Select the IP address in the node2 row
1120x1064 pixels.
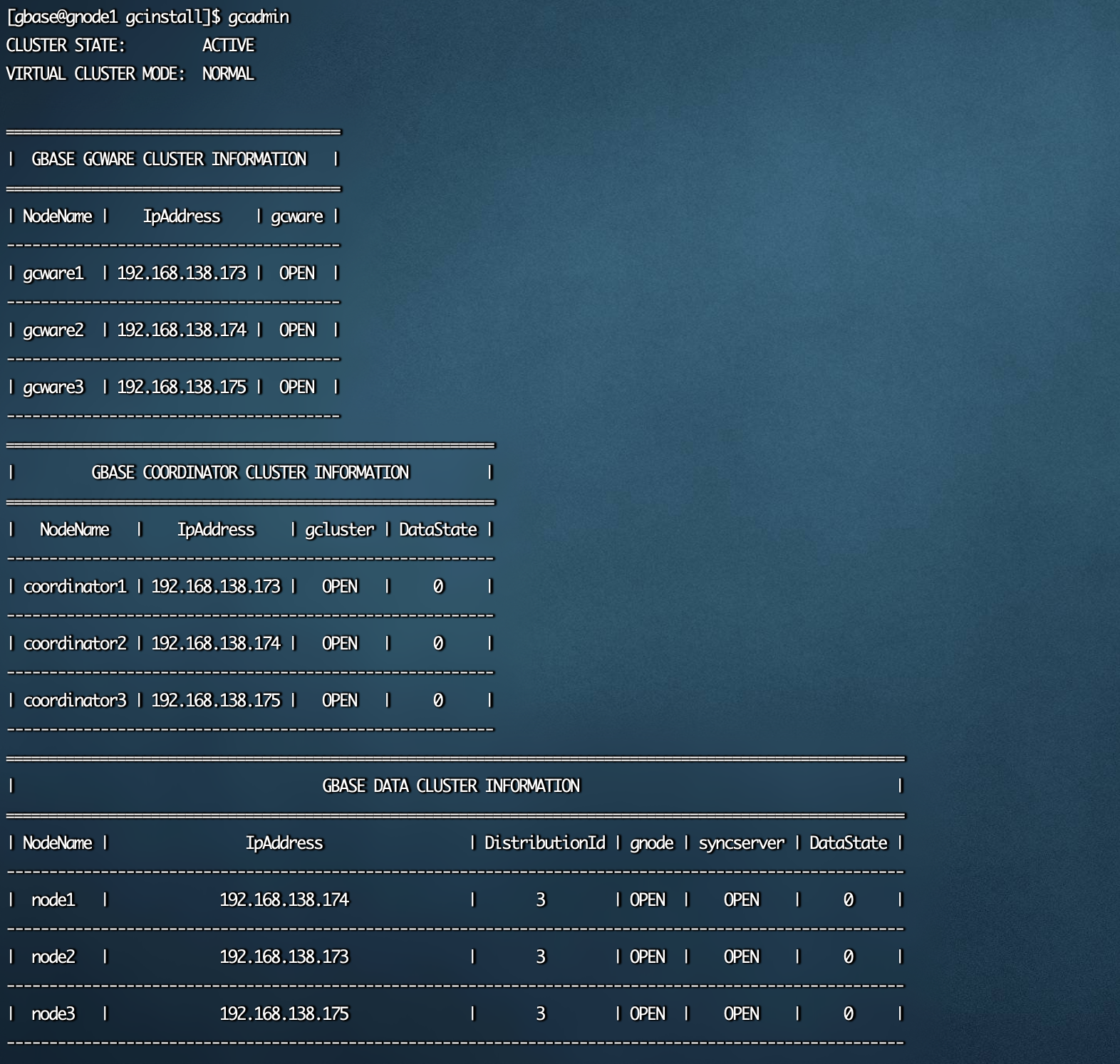(x=284, y=957)
